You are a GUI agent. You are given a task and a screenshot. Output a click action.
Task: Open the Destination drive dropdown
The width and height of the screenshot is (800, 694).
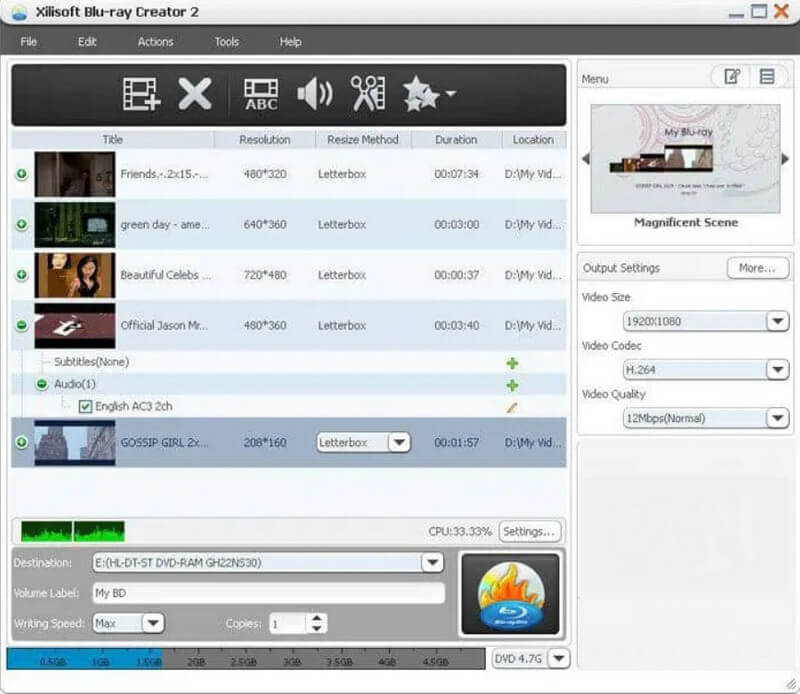(x=433, y=563)
